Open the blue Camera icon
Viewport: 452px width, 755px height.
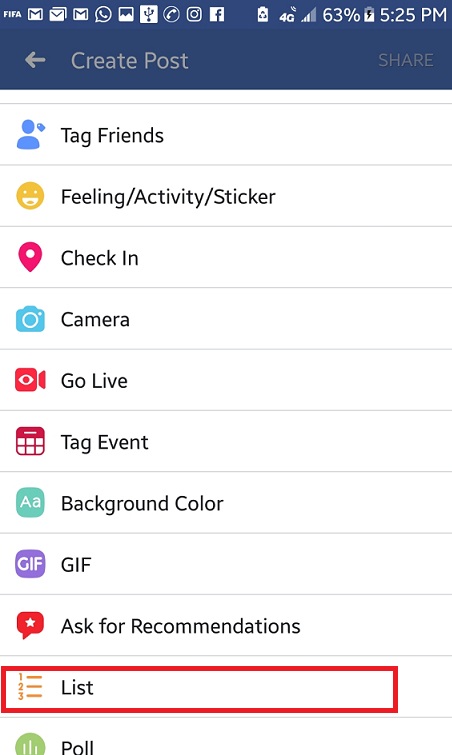pyautogui.click(x=30, y=319)
